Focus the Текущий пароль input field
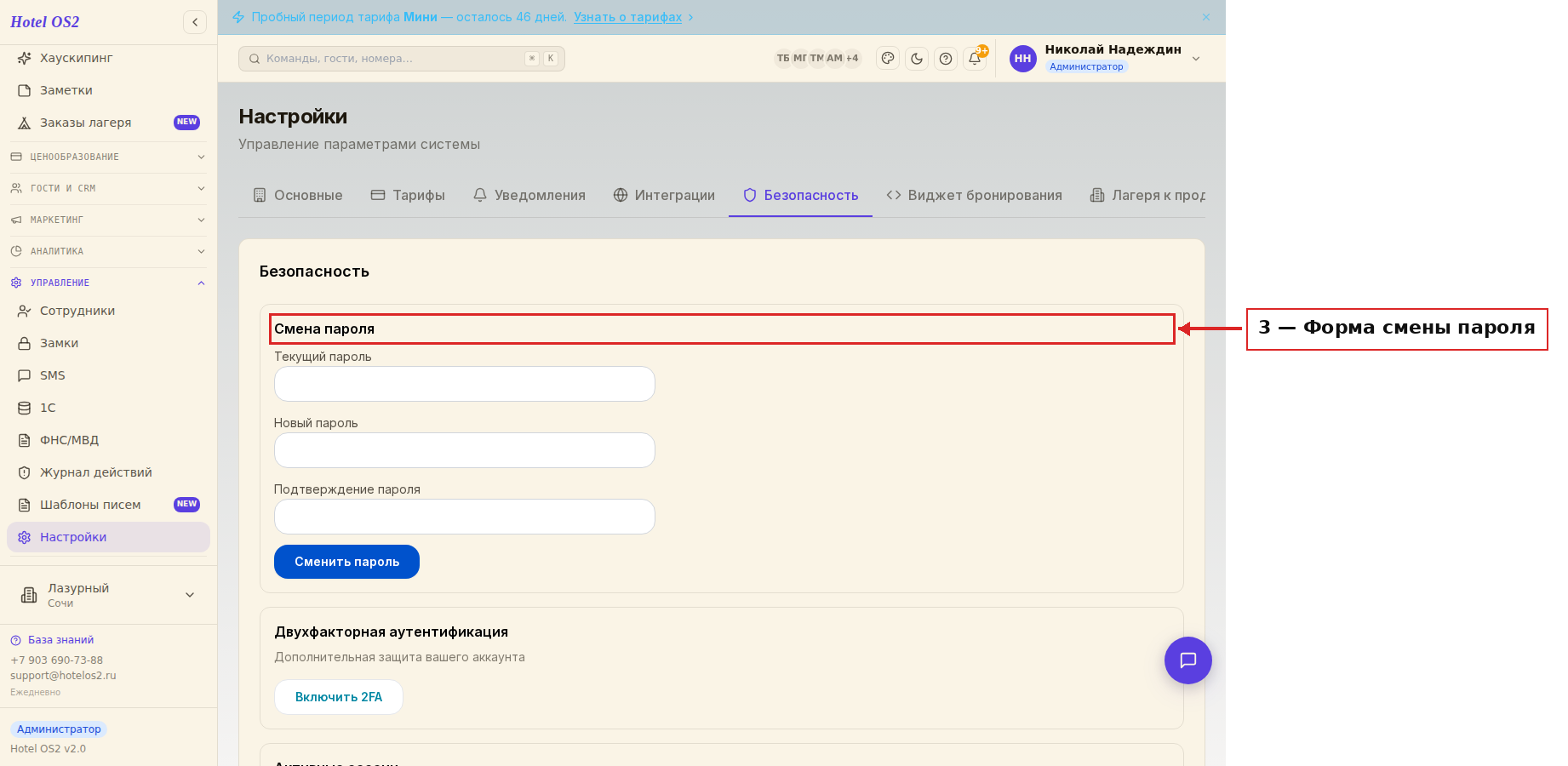The height and width of the screenshot is (766, 1568). (x=465, y=384)
